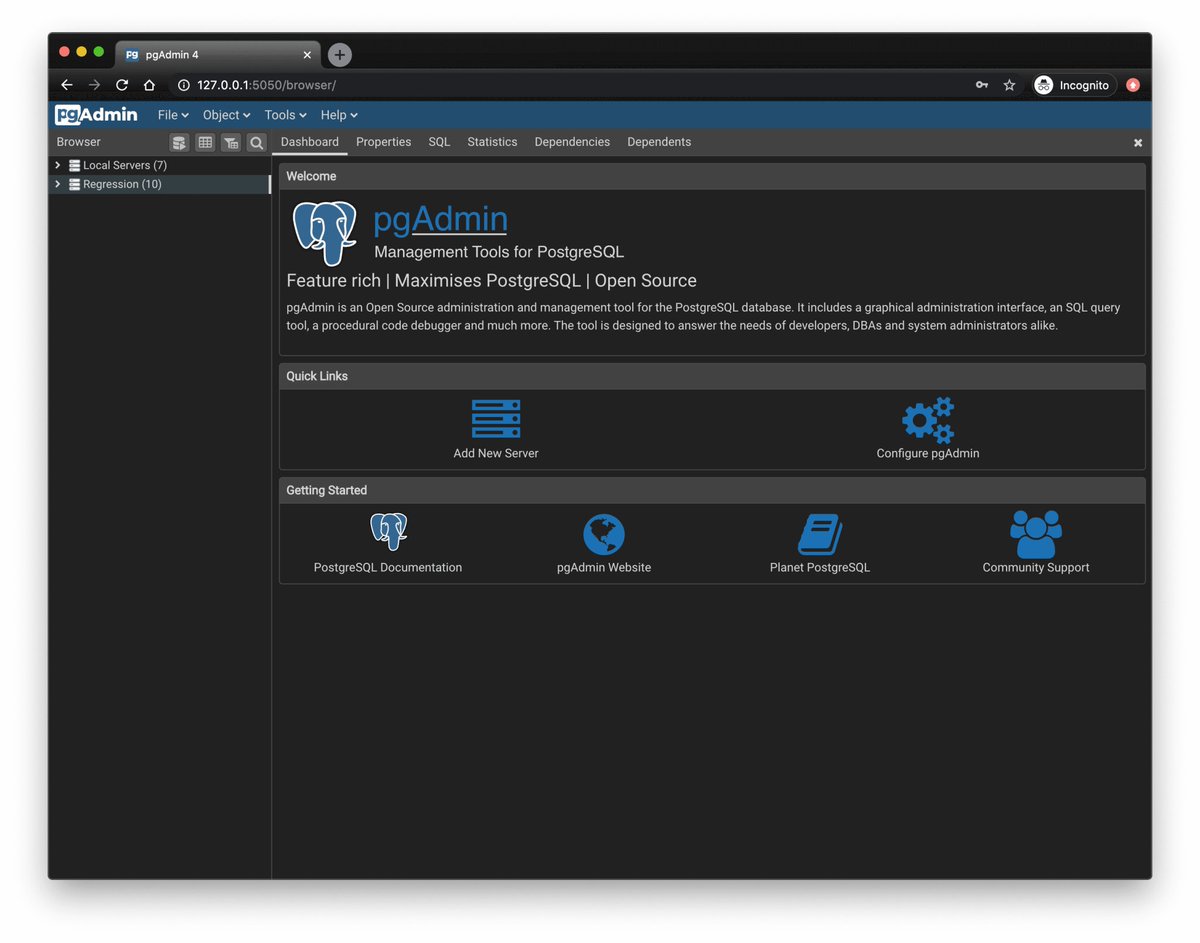
Task: Click the Regression server group icon
Action: 75,185
